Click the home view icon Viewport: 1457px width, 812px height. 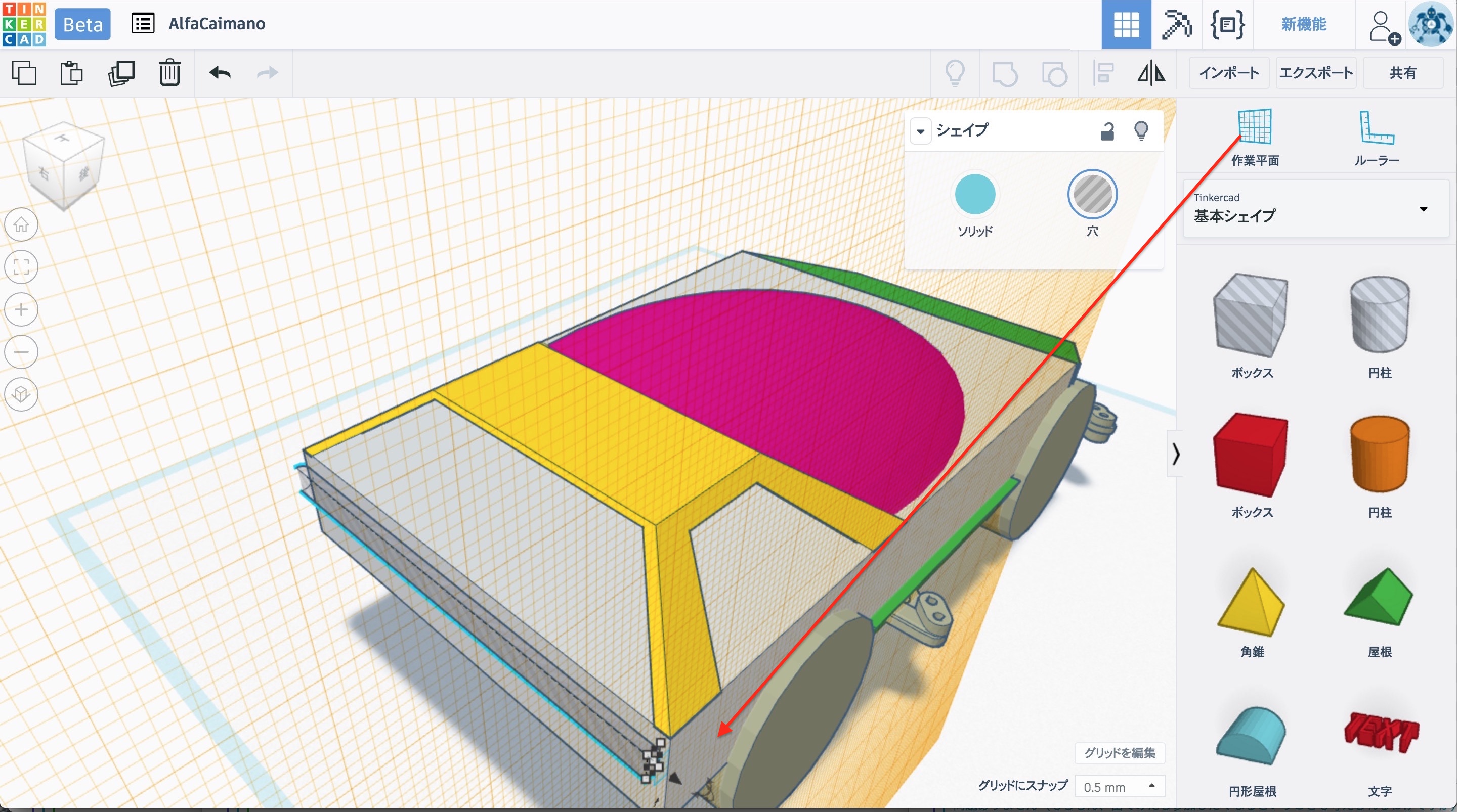point(21,224)
